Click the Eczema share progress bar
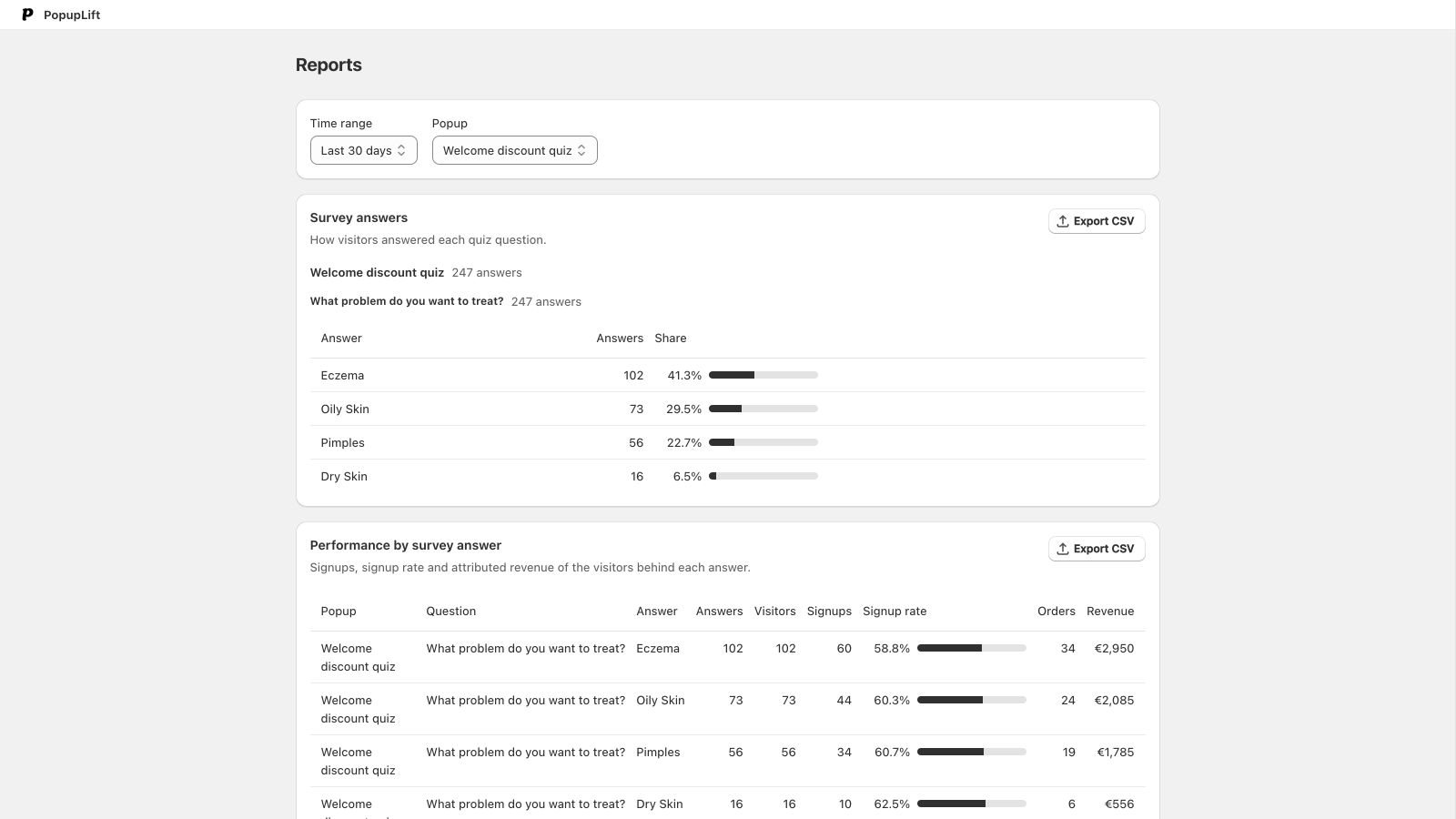Image resolution: width=1456 pixels, height=819 pixels. pos(763,375)
